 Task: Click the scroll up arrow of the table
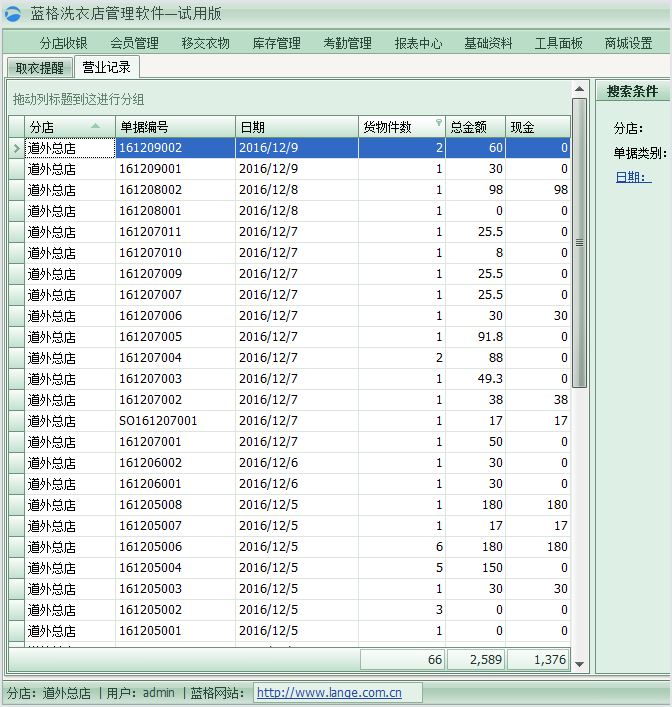point(579,105)
